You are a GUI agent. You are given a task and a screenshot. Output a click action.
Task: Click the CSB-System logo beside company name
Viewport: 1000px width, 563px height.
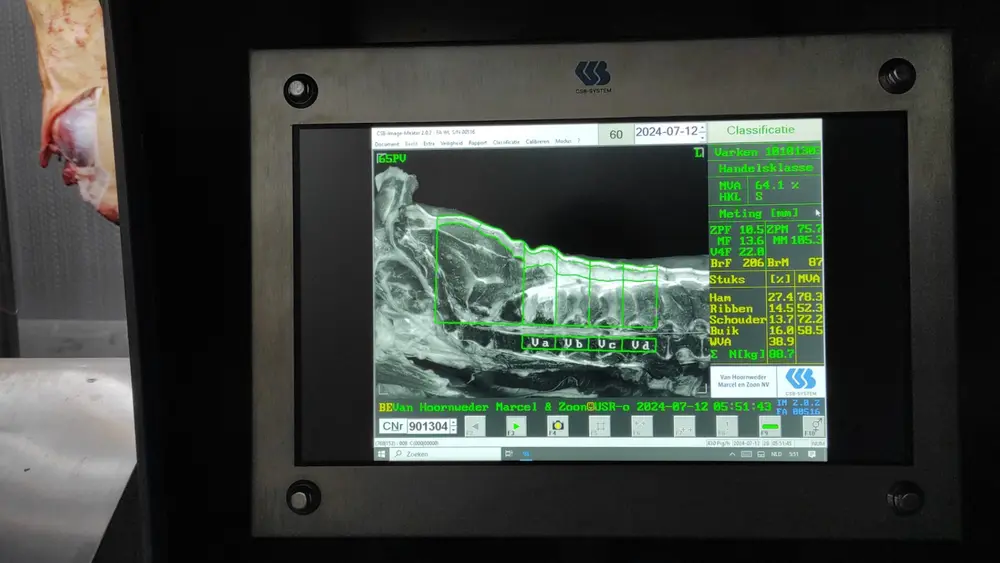(x=801, y=381)
